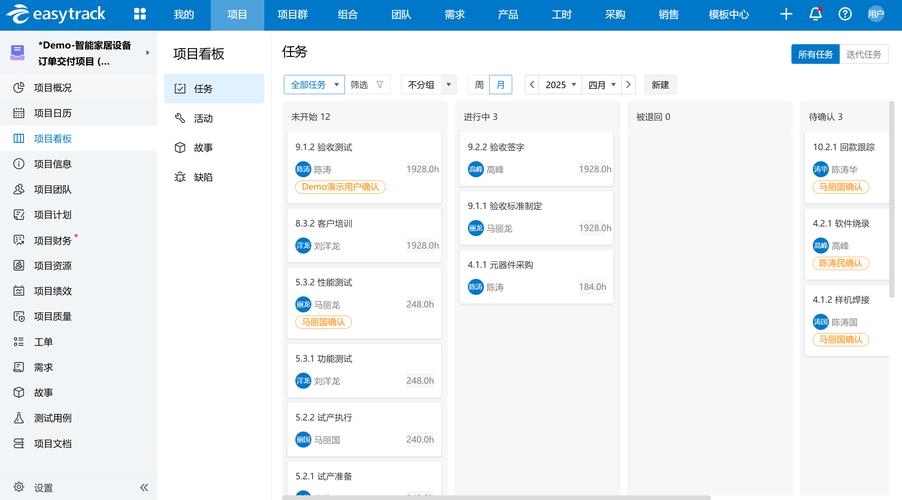Click the 项目文档 document stack icon
This screenshot has width=902, height=500.
[x=19, y=443]
